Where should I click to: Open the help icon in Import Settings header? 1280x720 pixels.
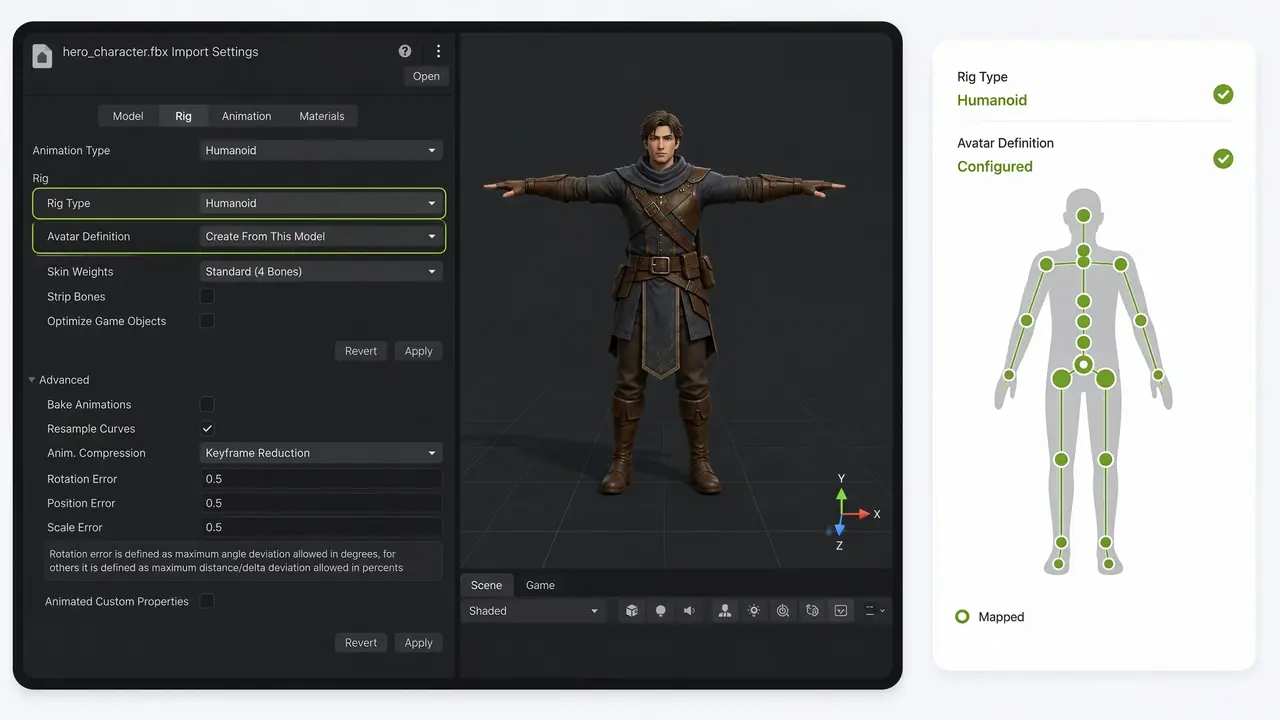tap(405, 51)
